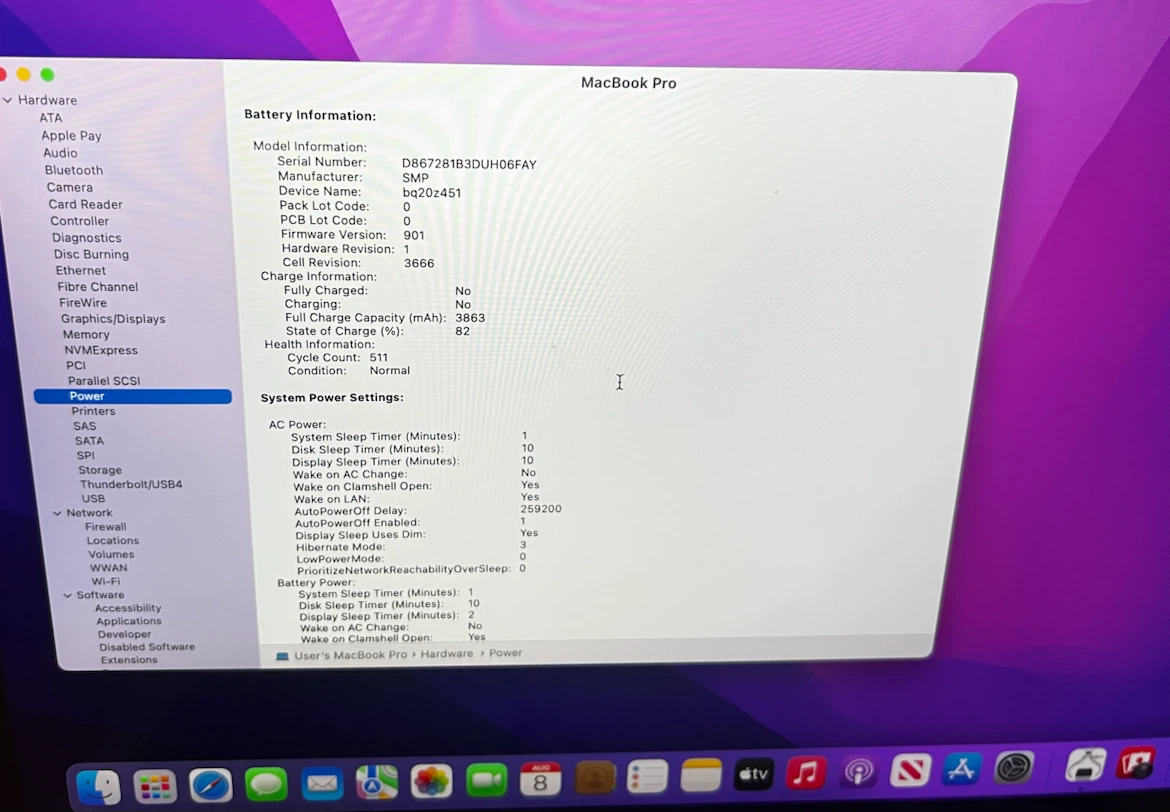This screenshot has height=812, width=1170.
Task: Click the Cycle Count value 511
Action: click(x=379, y=357)
